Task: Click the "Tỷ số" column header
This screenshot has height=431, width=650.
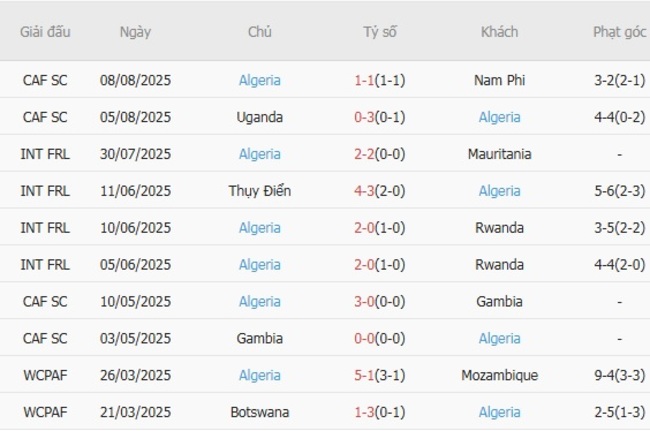Action: pos(380,31)
